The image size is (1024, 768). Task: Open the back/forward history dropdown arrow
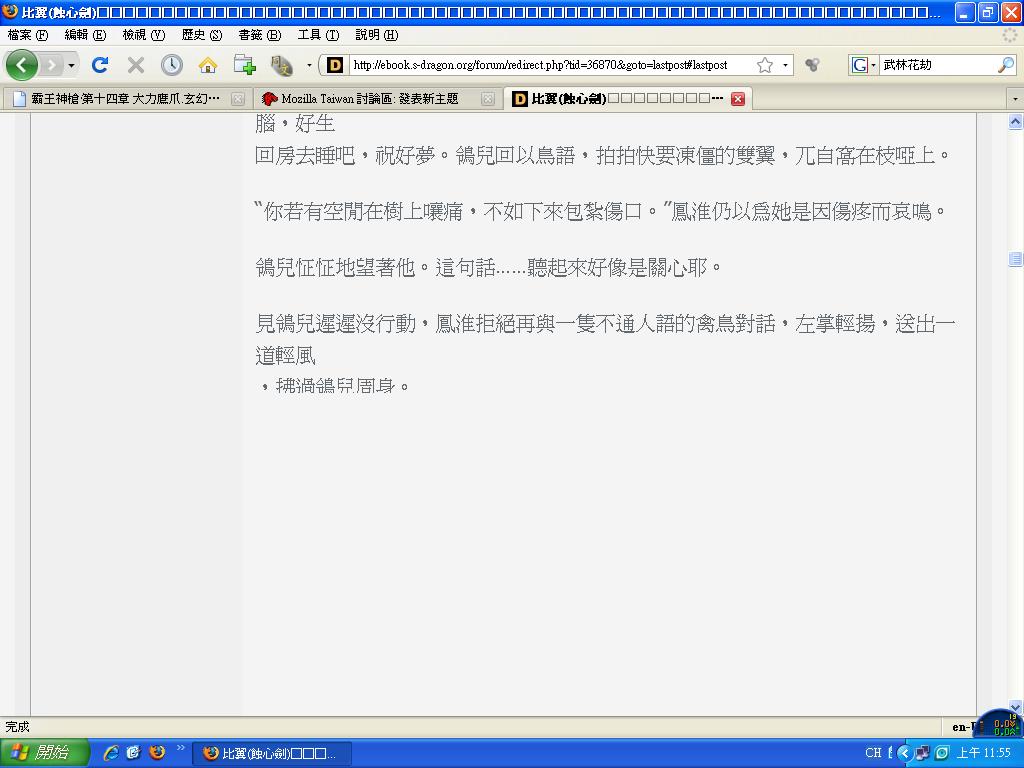[x=71, y=65]
